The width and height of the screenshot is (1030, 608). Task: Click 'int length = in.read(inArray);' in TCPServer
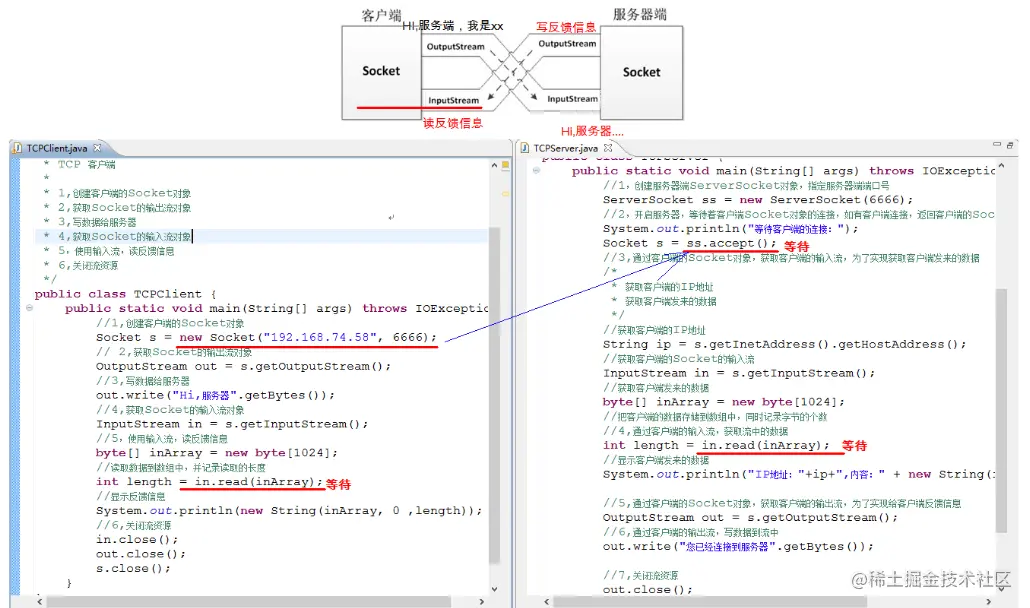click(717, 445)
